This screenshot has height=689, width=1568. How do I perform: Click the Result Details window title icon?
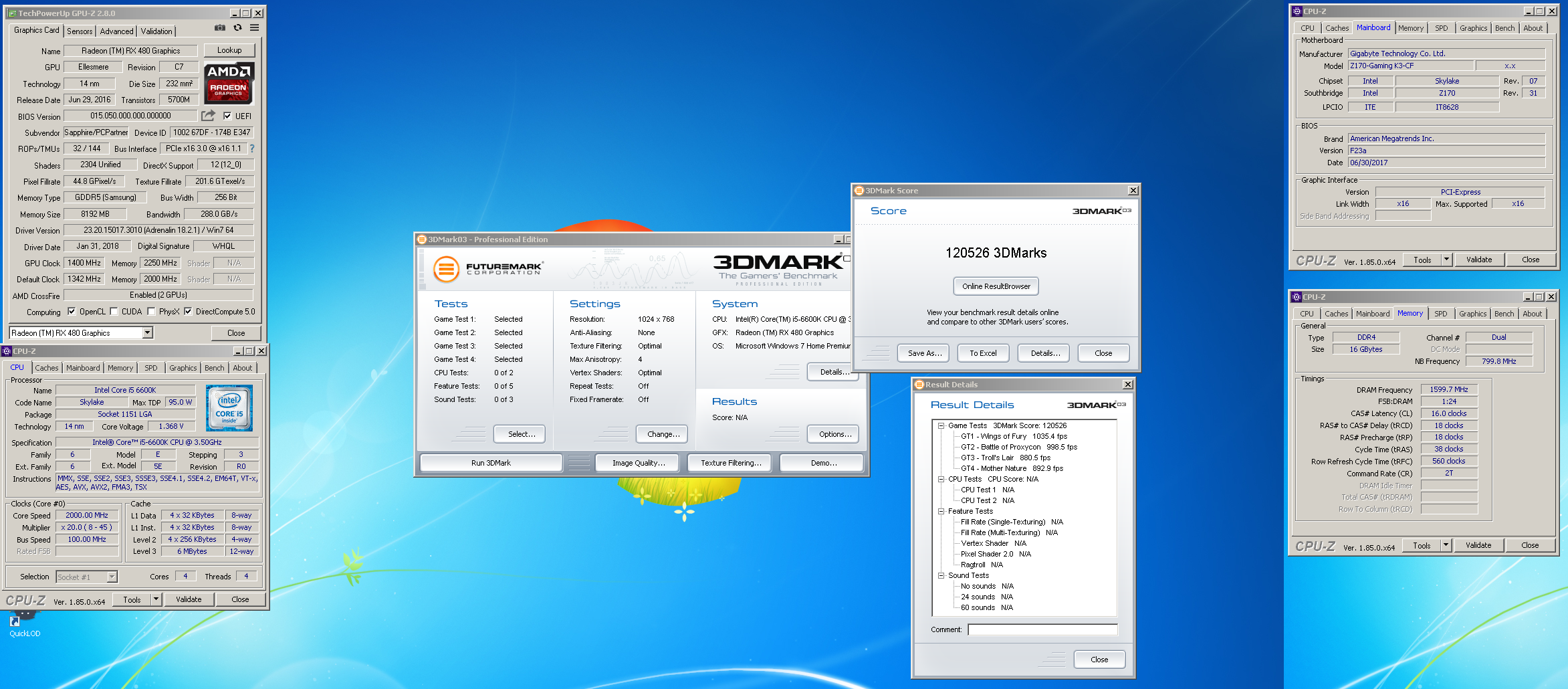[919, 385]
